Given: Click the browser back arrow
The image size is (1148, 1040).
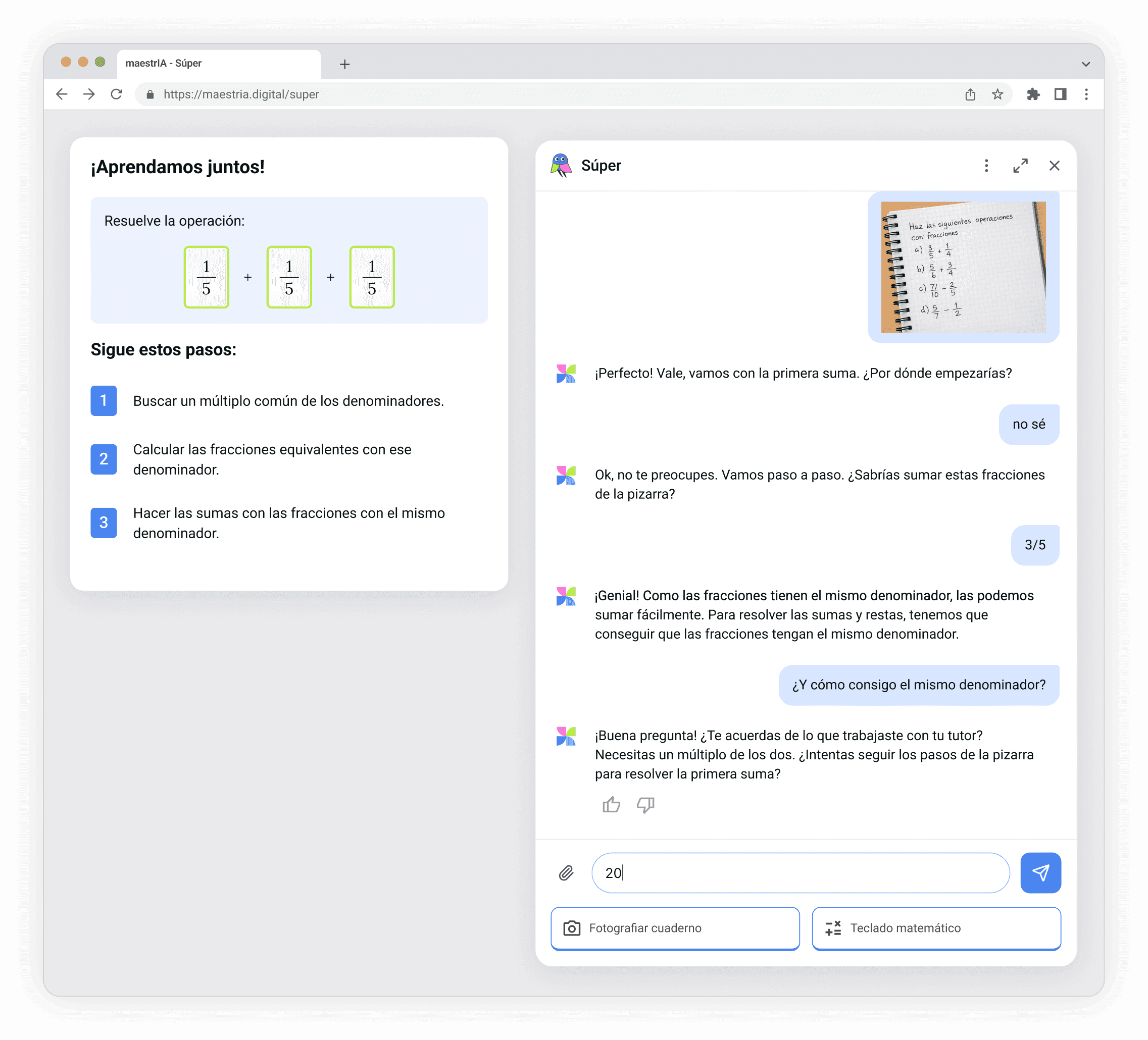Looking at the screenshot, I should point(62,94).
